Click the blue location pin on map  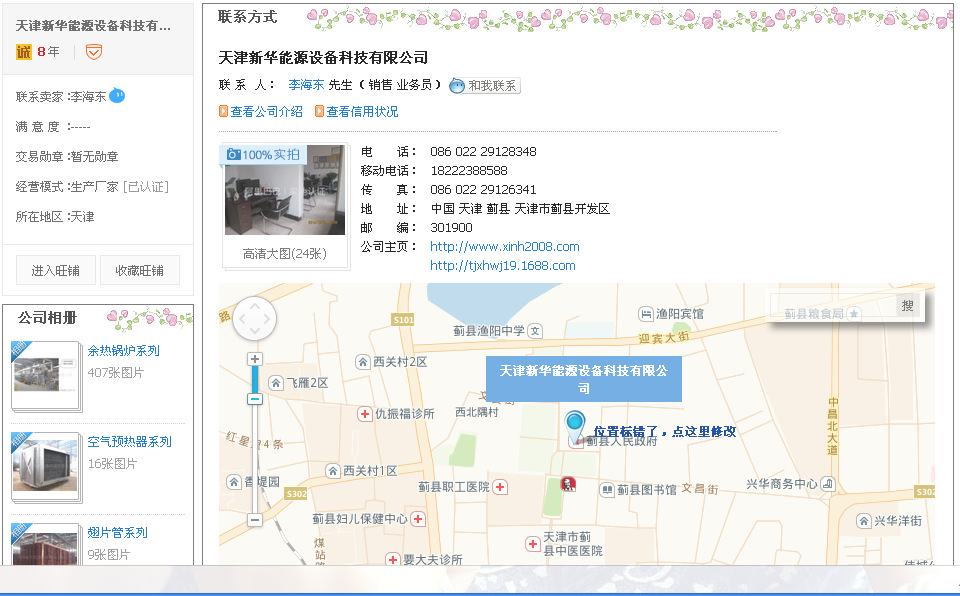point(575,426)
